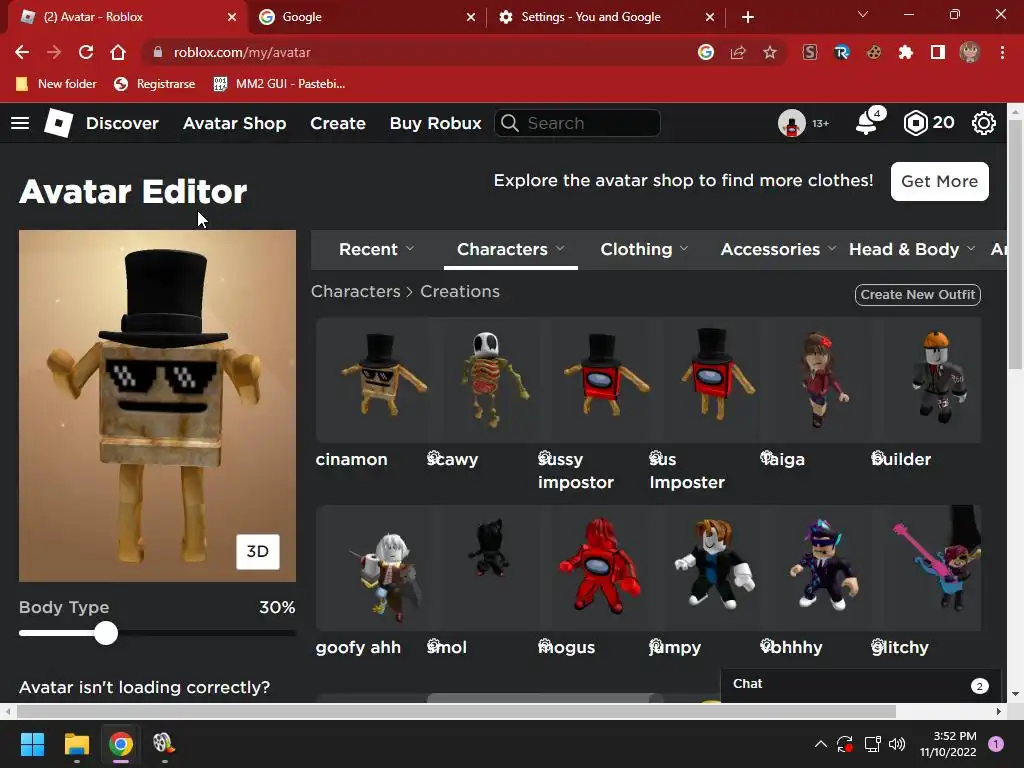Open the Registrarse bookmark
The width and height of the screenshot is (1024, 768).
coord(155,84)
